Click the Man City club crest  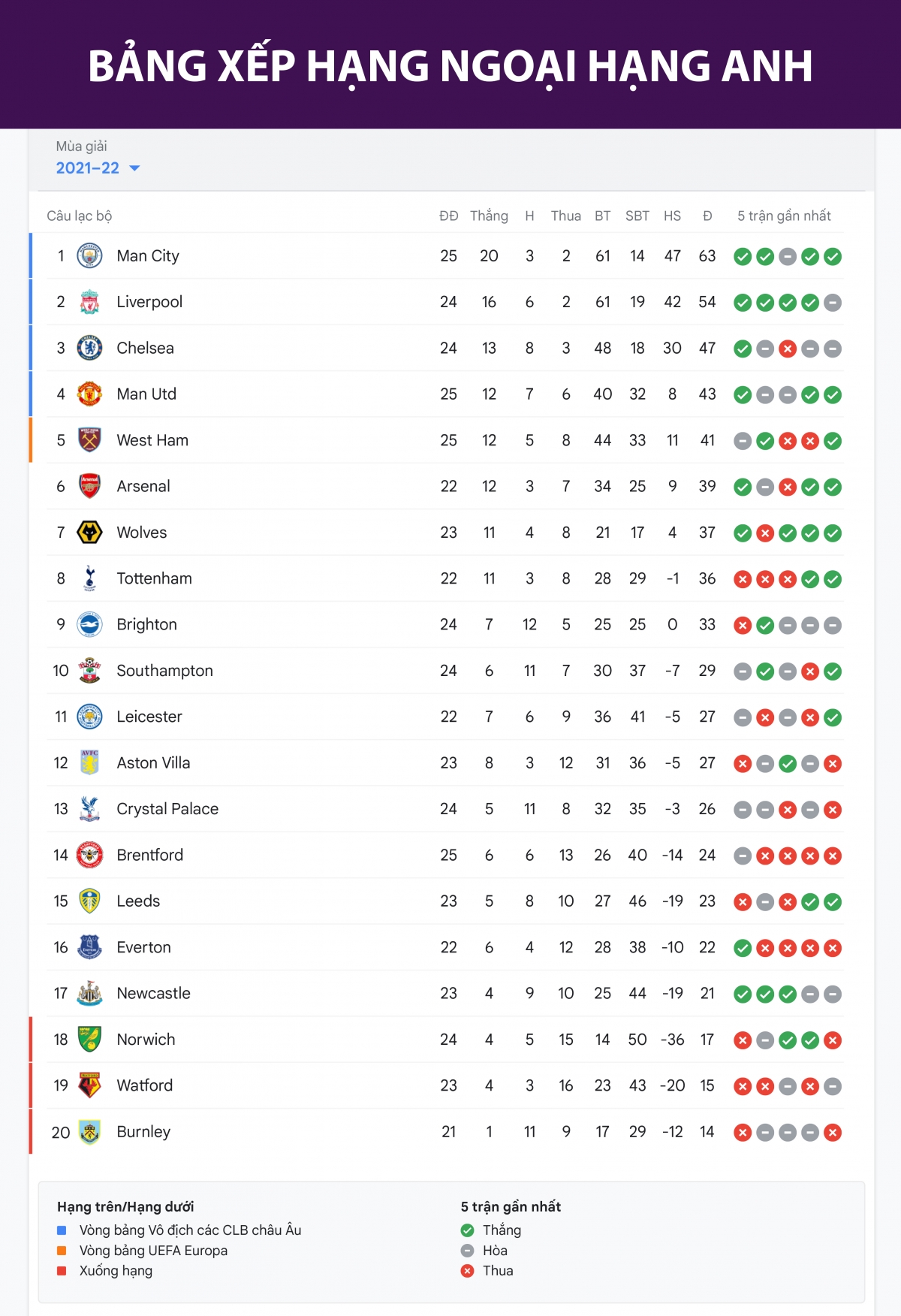pos(89,256)
